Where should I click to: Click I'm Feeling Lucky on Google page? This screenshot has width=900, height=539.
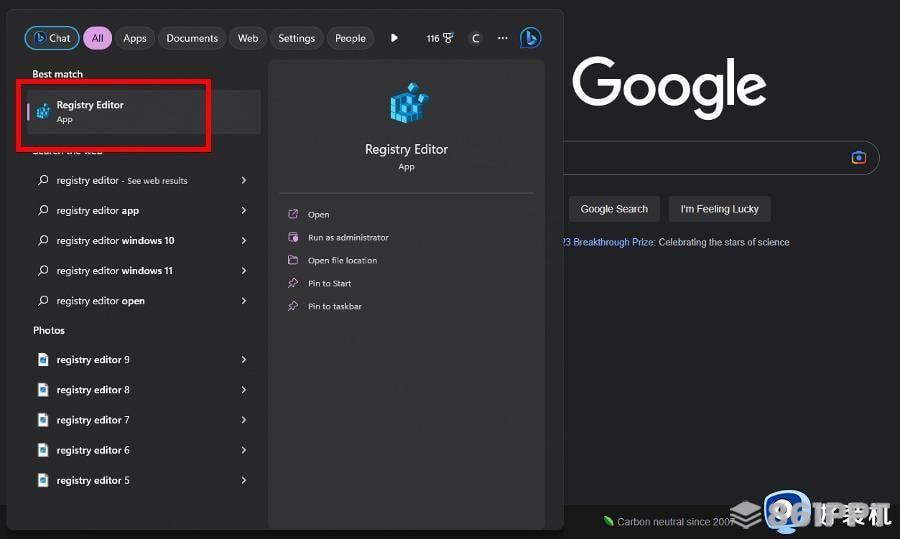[x=720, y=209]
